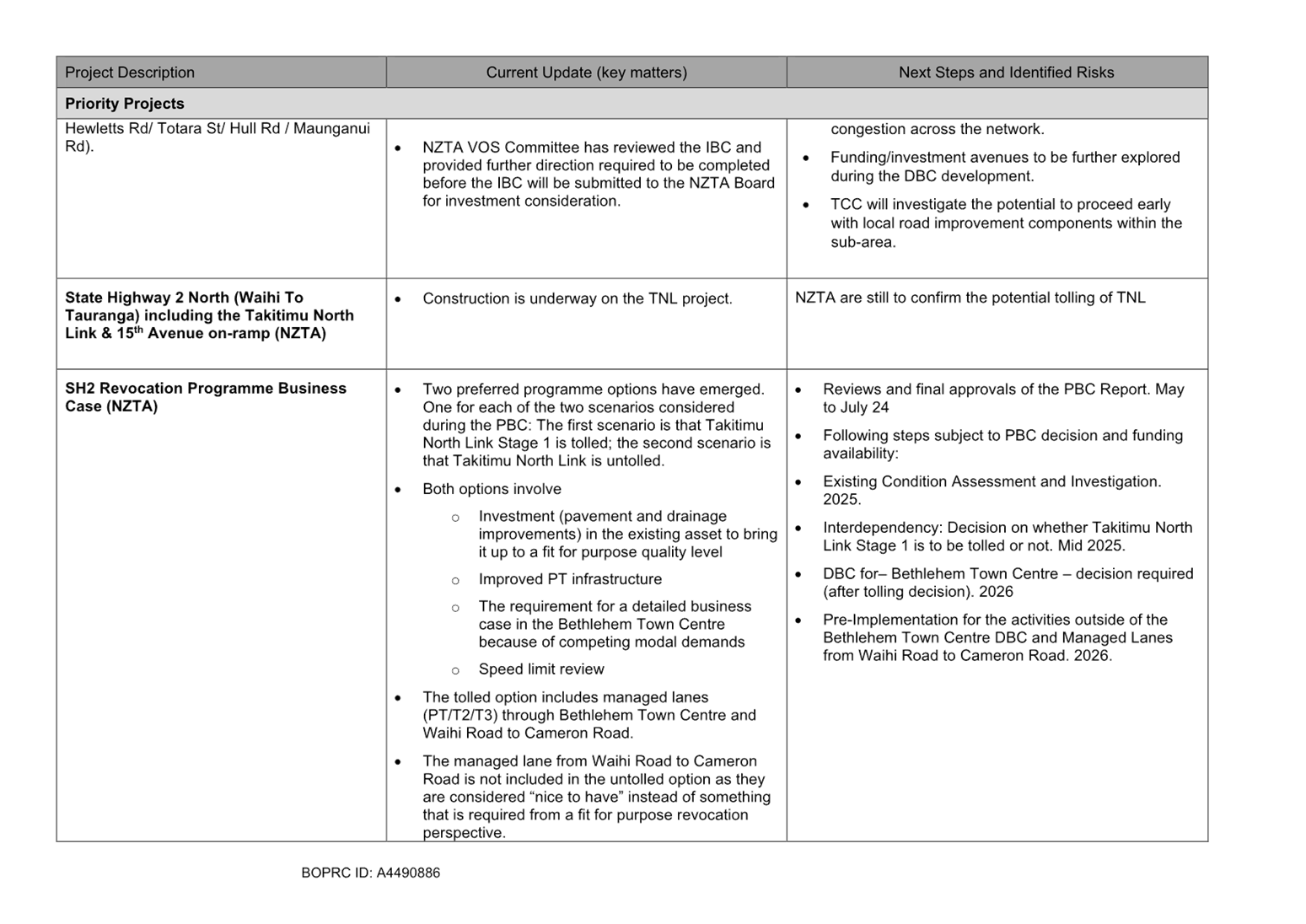Select the 'Hewletts Rd/ Totara St' project text
1306x924 pixels.
(218, 137)
